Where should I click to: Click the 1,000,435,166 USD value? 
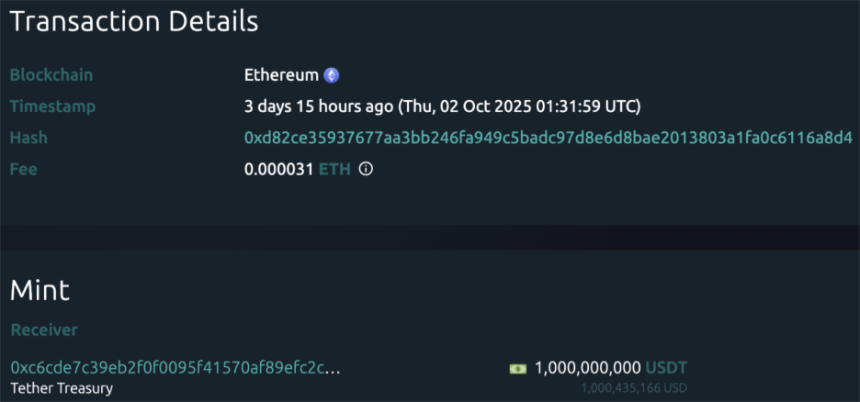click(634, 387)
